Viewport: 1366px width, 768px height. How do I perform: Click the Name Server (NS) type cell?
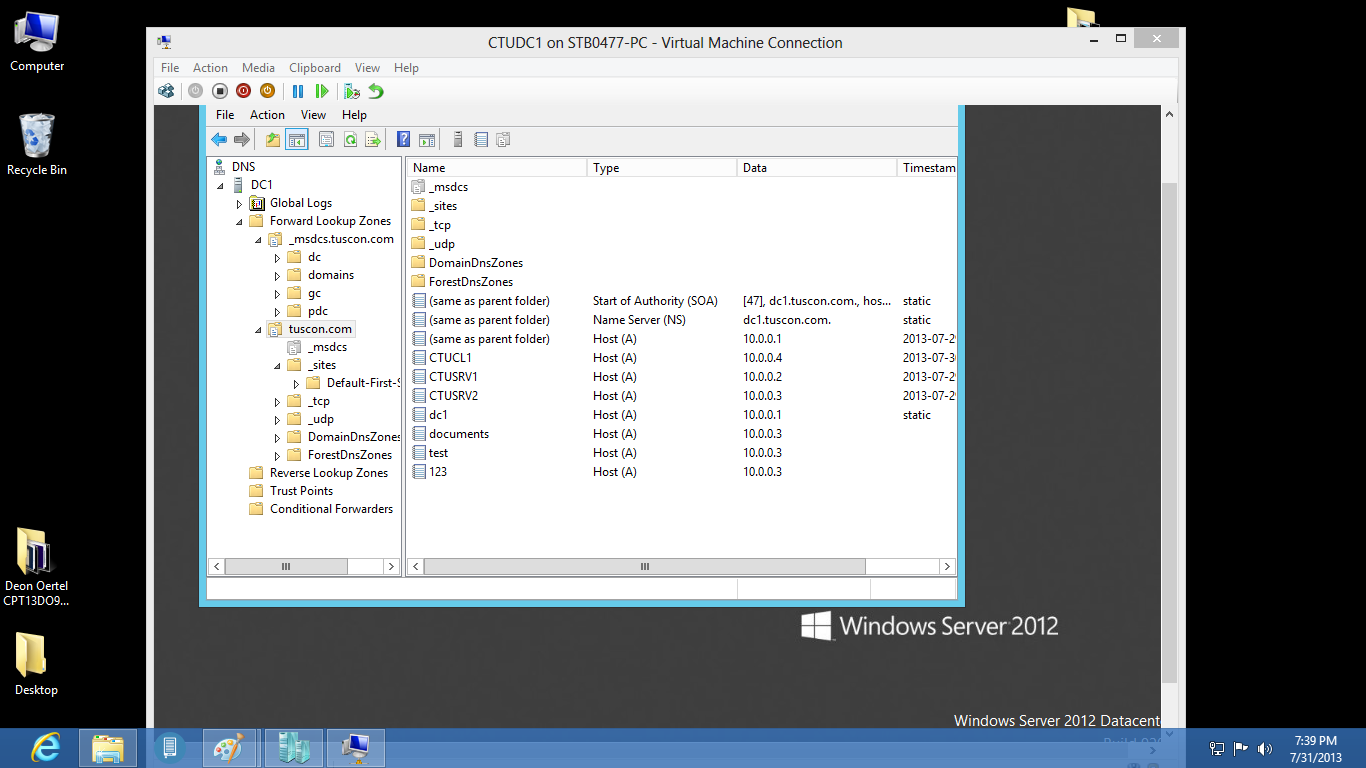[x=641, y=320]
